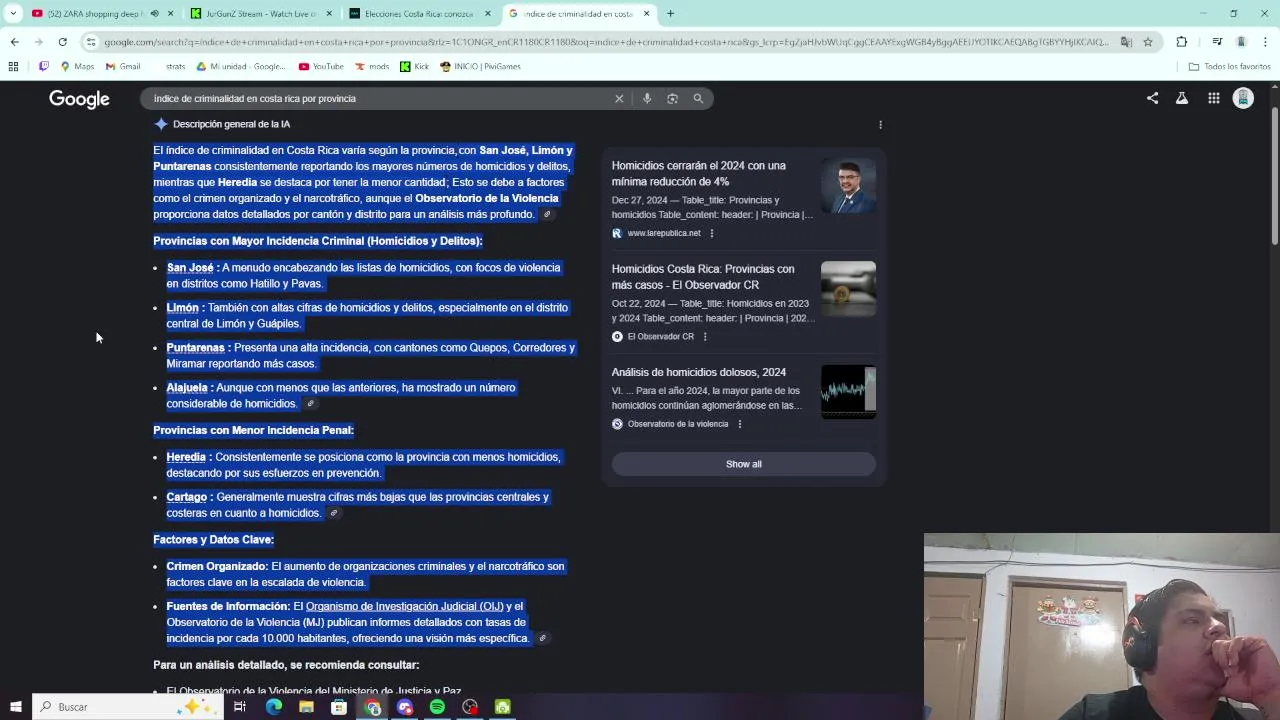Open the Kick bookmark

tap(415, 66)
